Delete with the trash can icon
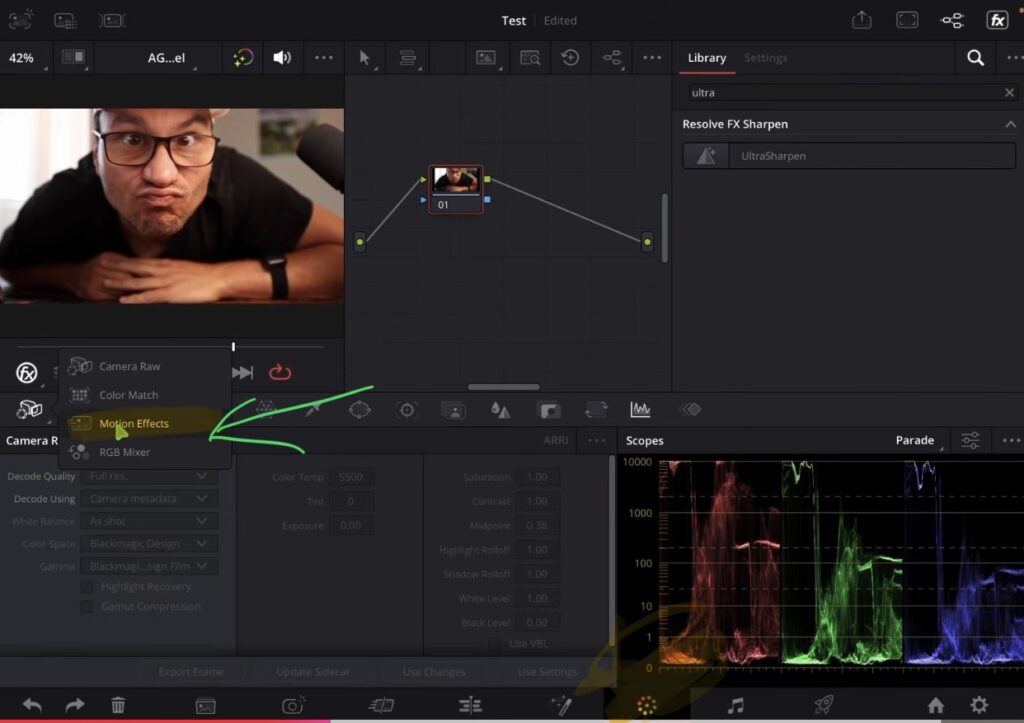 118,705
